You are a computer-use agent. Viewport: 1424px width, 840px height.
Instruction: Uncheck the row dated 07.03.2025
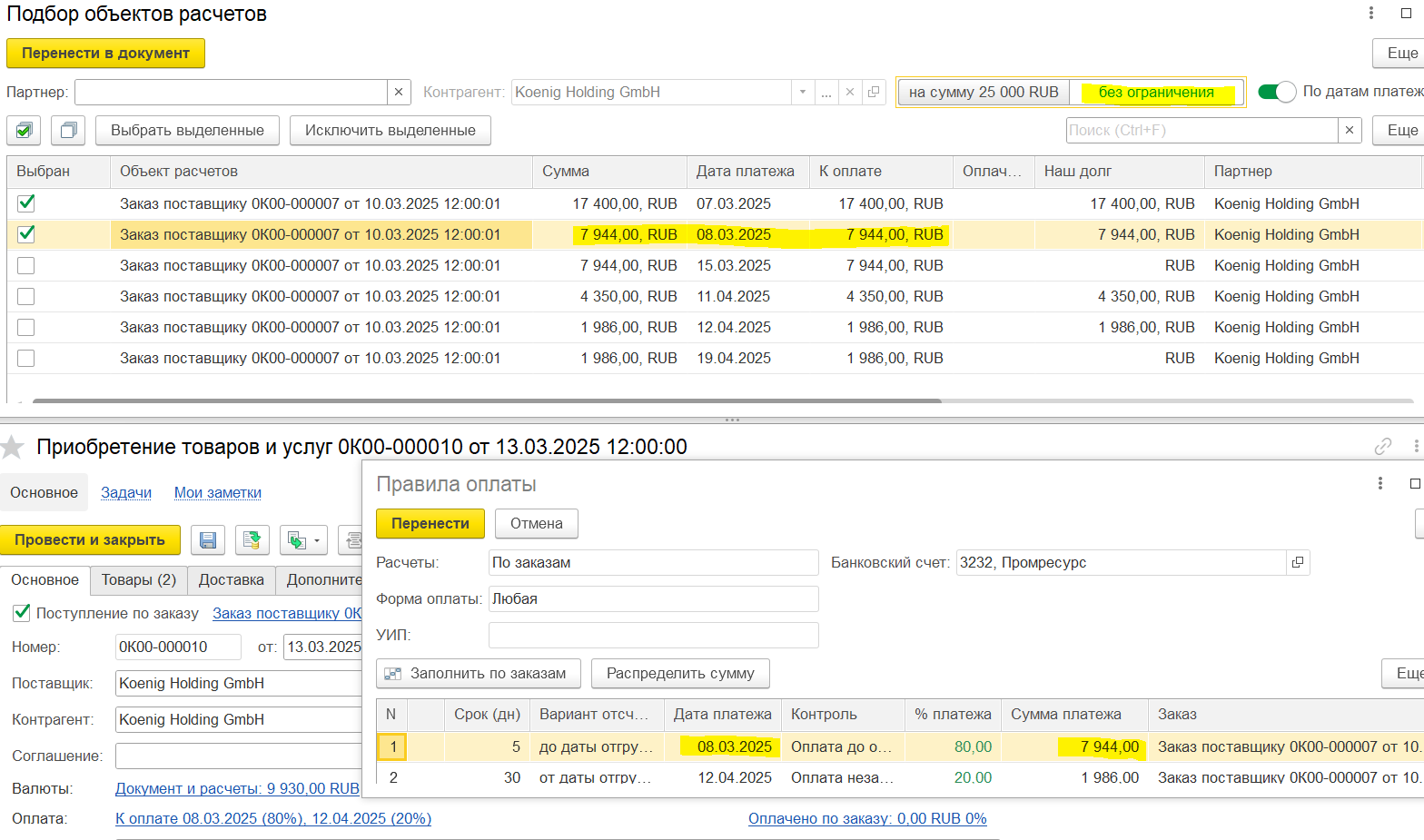(x=26, y=203)
